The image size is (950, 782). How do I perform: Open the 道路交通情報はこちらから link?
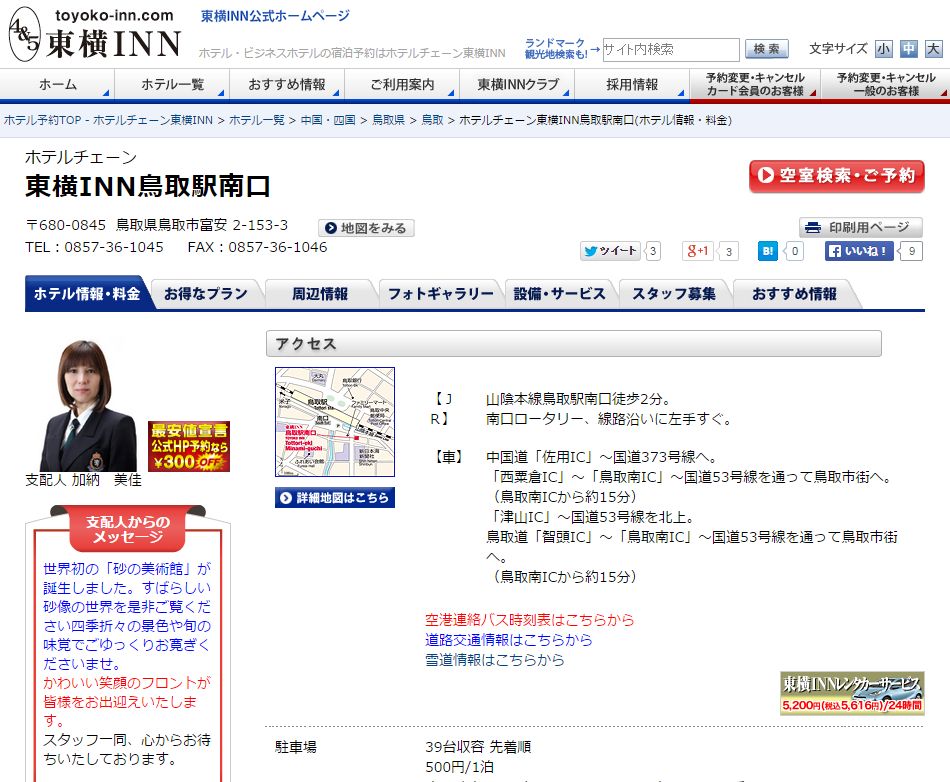pyautogui.click(x=508, y=640)
